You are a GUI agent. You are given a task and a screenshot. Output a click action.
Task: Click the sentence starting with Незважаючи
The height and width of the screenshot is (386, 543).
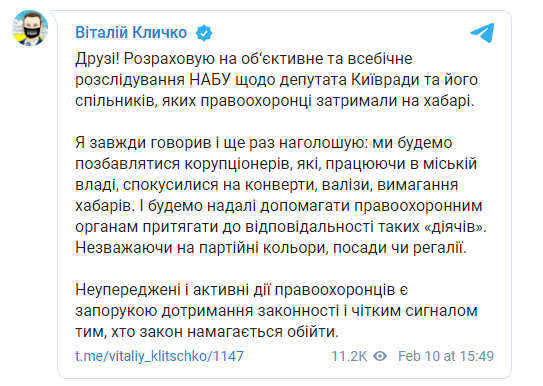tap(271, 248)
